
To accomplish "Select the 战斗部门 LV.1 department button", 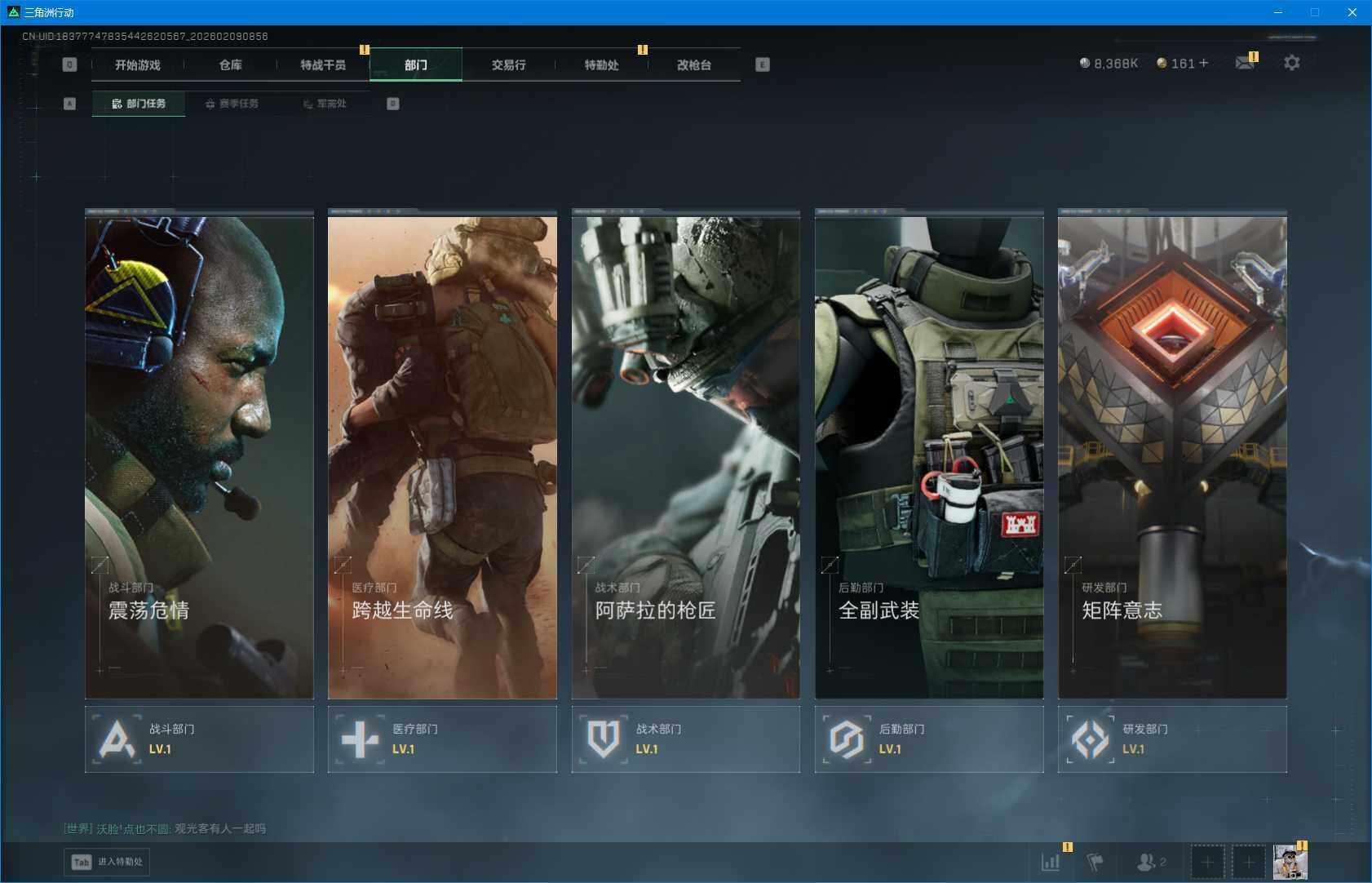I will pyautogui.click(x=199, y=739).
